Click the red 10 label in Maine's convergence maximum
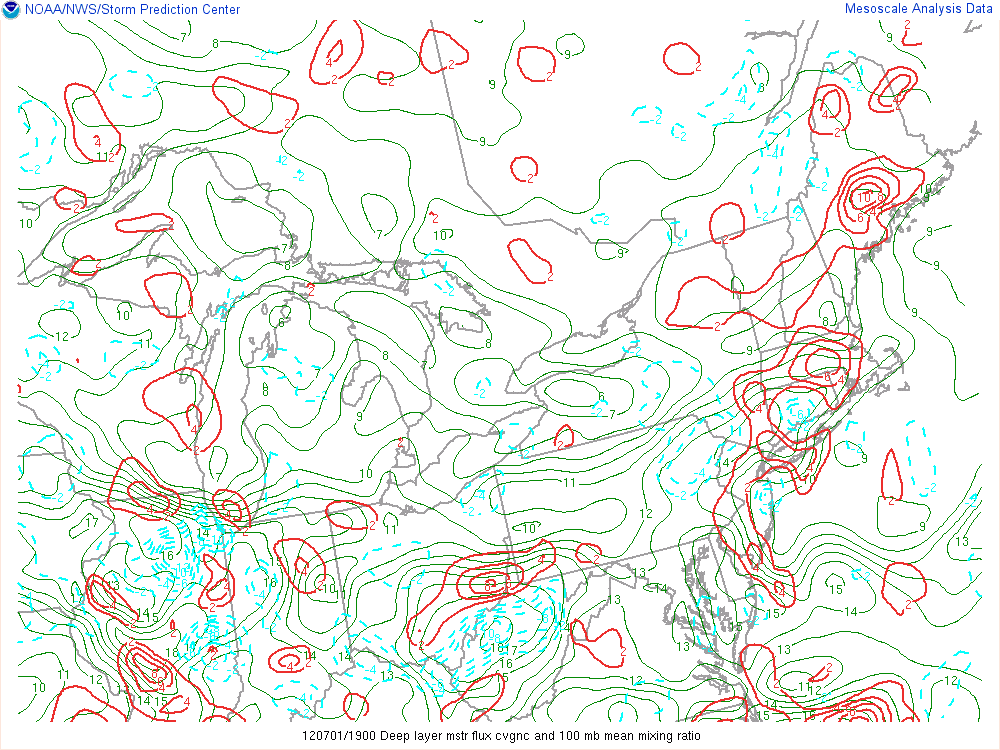Image resolution: width=1000 pixels, height=750 pixels. (x=862, y=197)
